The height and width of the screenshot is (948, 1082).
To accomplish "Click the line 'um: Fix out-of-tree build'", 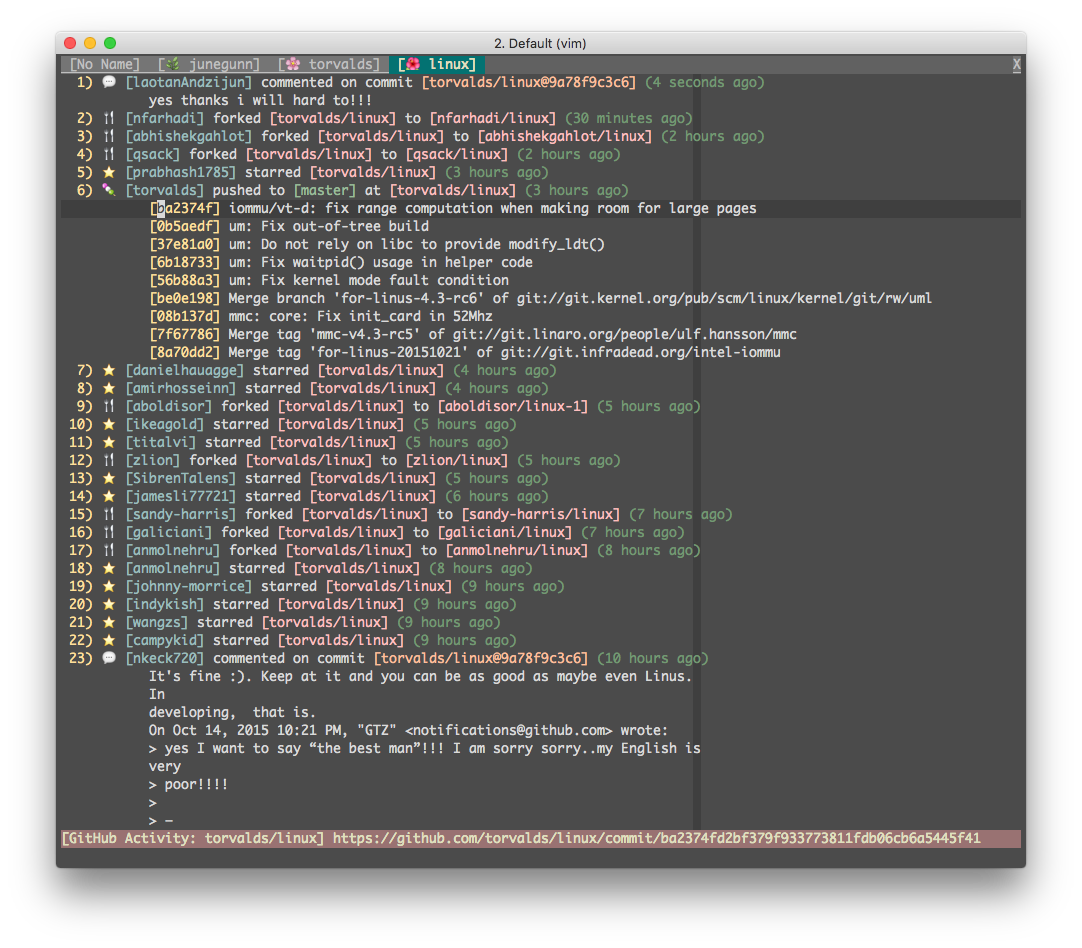I will pyautogui.click(x=329, y=226).
